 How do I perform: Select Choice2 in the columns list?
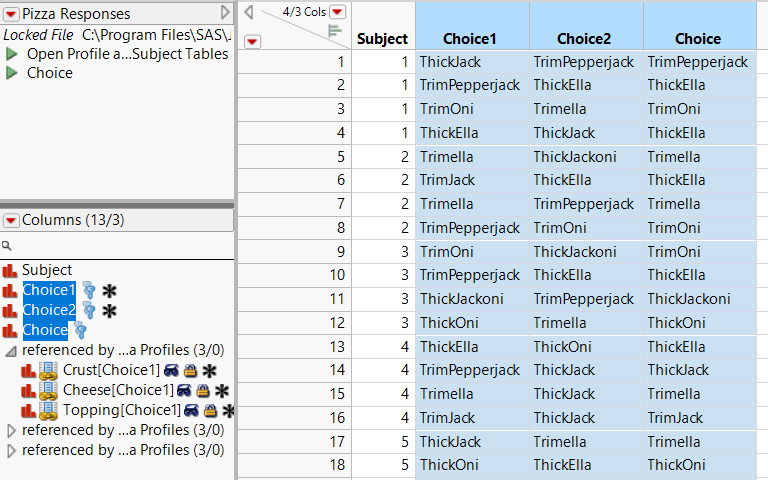pyautogui.click(x=49, y=310)
